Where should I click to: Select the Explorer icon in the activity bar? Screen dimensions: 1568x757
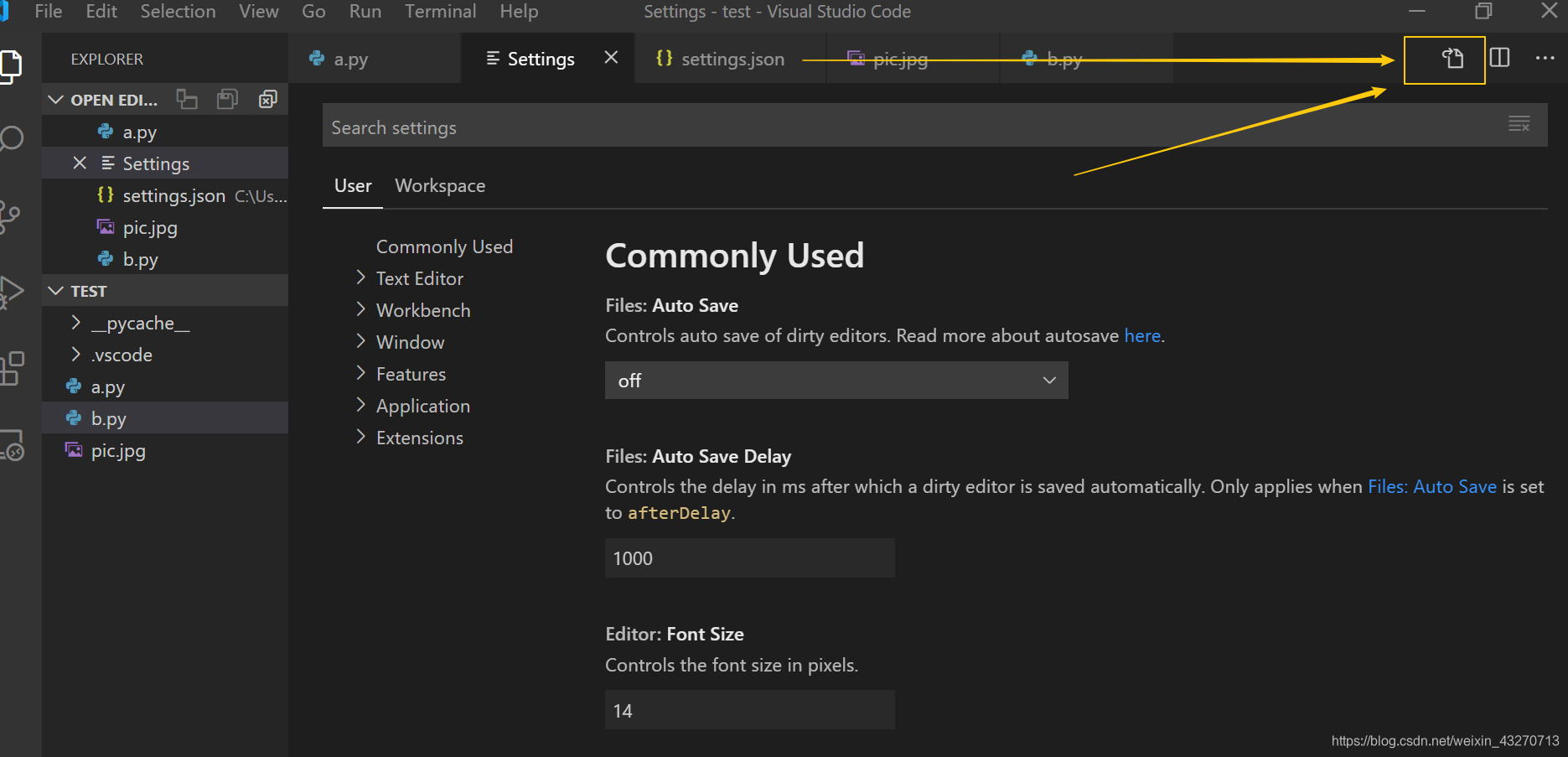click(13, 65)
